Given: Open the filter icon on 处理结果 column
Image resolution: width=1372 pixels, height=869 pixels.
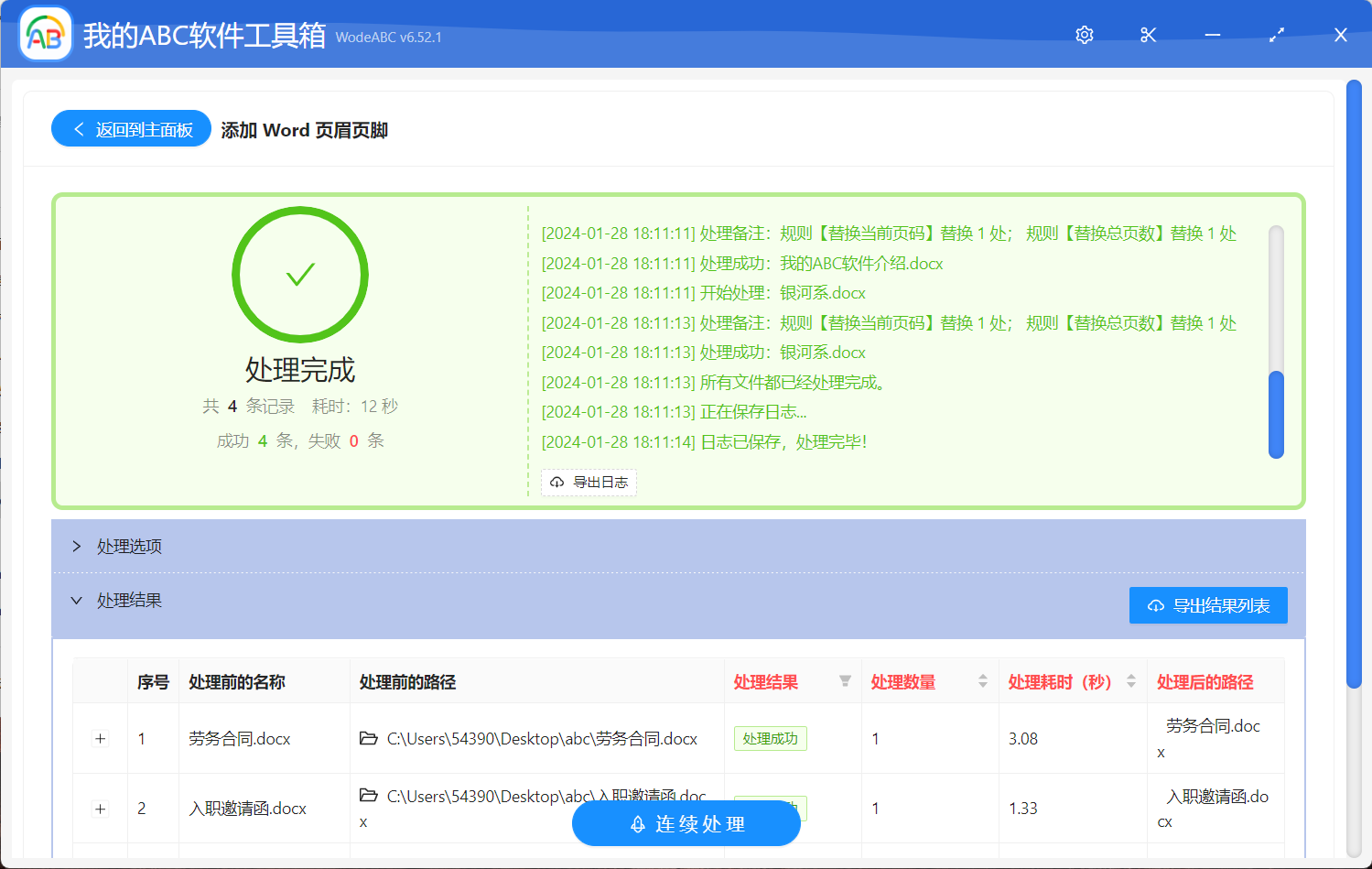Looking at the screenshot, I should (844, 681).
